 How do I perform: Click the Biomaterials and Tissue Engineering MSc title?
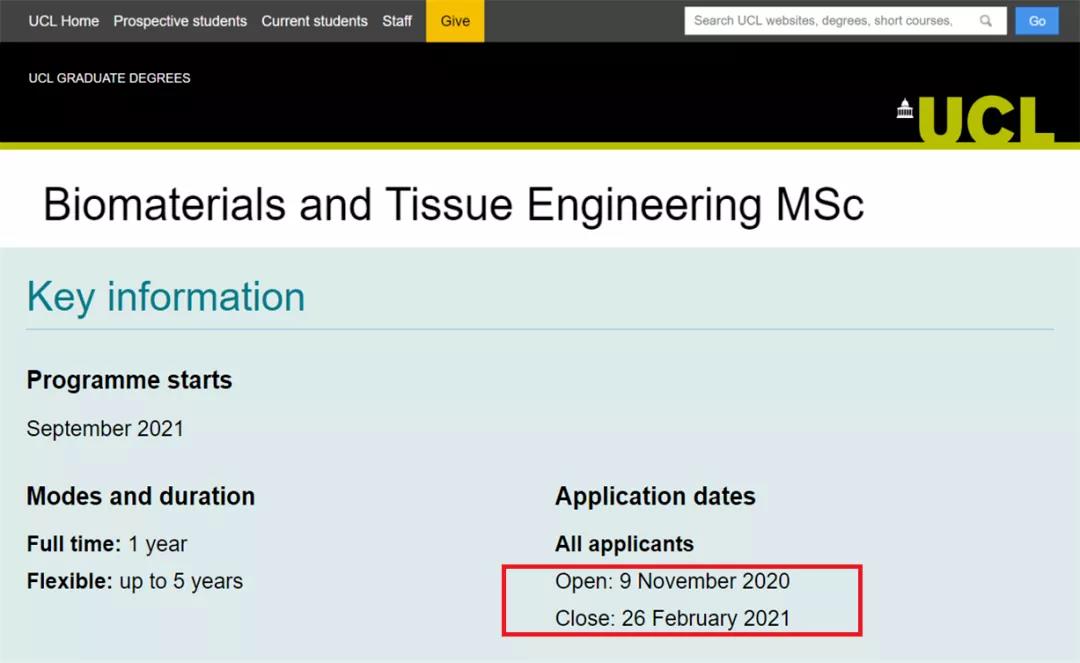tap(453, 205)
